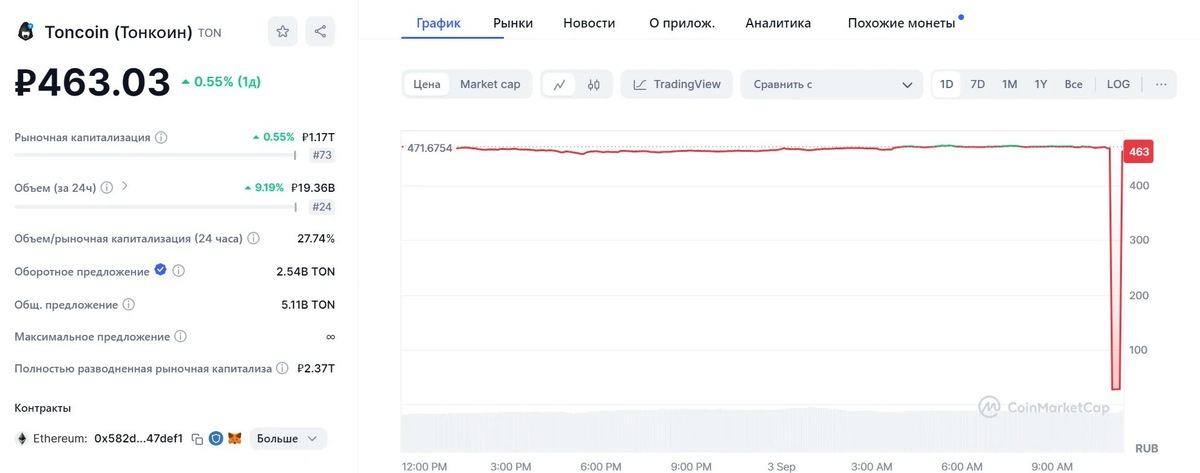The height and width of the screenshot is (473, 1200).
Task: Click the market cap rank progress bar
Action: point(155,155)
